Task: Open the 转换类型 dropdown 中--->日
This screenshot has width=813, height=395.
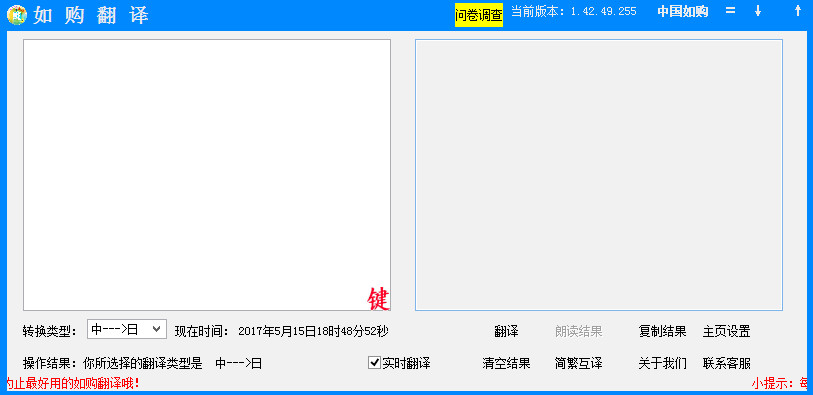Action: tap(127, 329)
